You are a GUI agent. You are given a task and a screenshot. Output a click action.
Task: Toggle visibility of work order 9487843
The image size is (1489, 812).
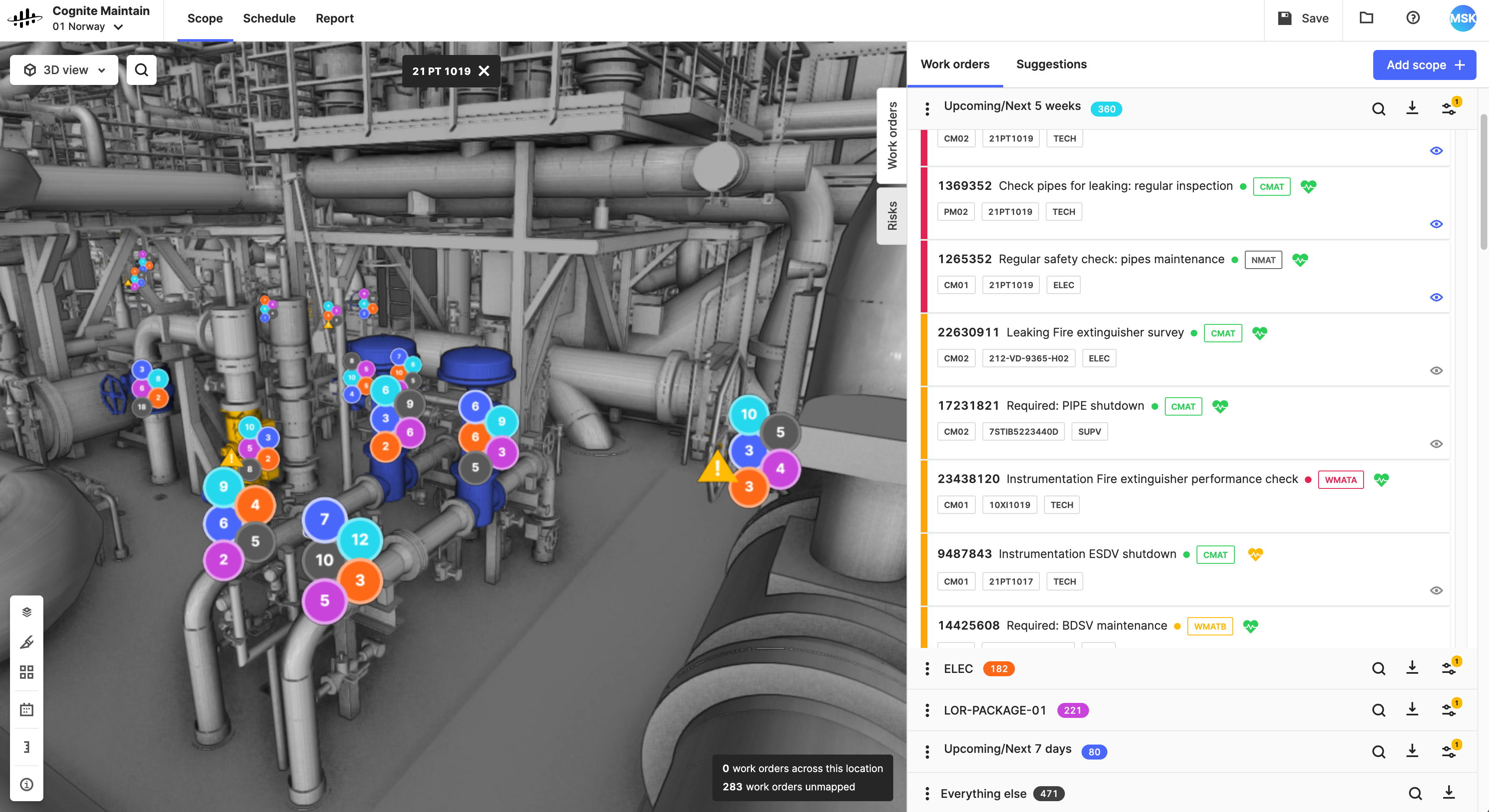(x=1436, y=590)
